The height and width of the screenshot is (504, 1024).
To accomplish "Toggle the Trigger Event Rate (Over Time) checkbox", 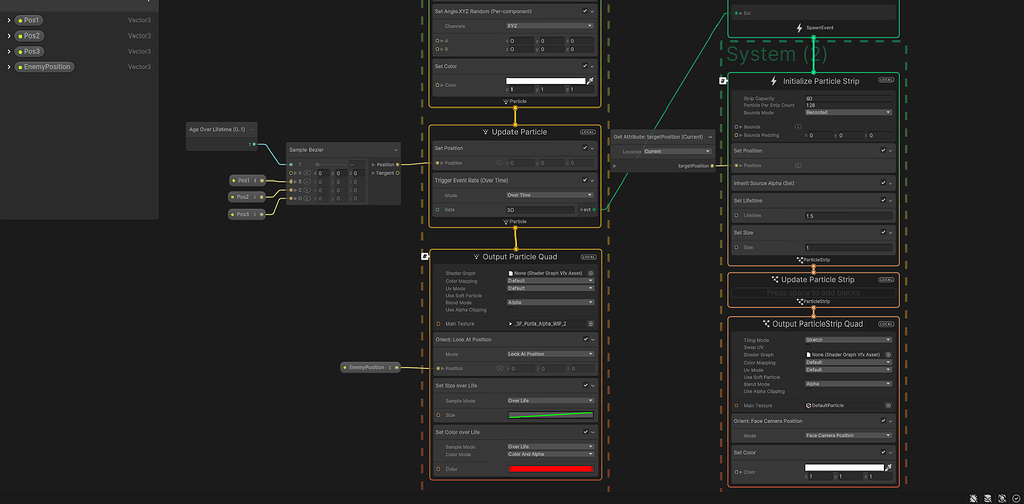I will [584, 180].
